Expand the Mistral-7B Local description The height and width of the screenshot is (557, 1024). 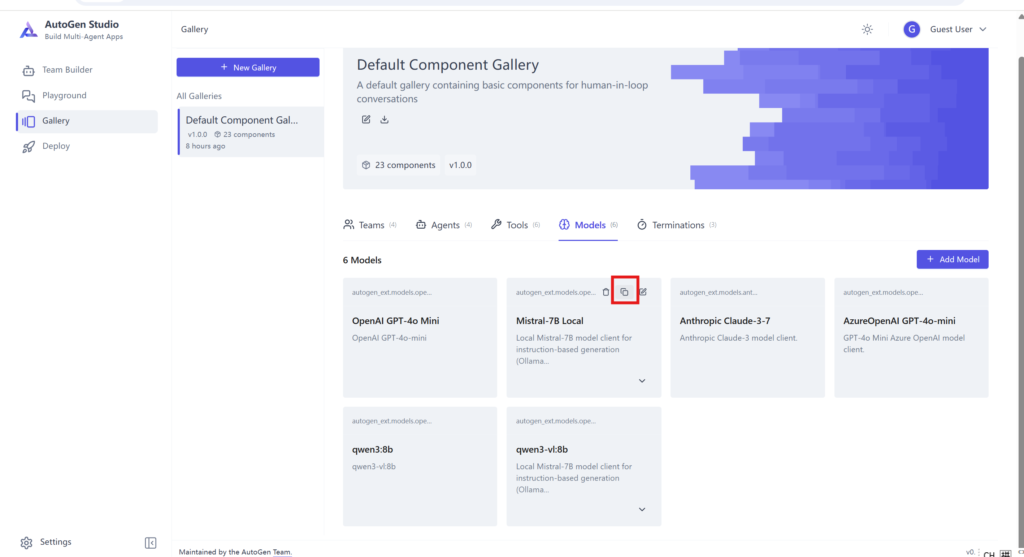pos(642,381)
